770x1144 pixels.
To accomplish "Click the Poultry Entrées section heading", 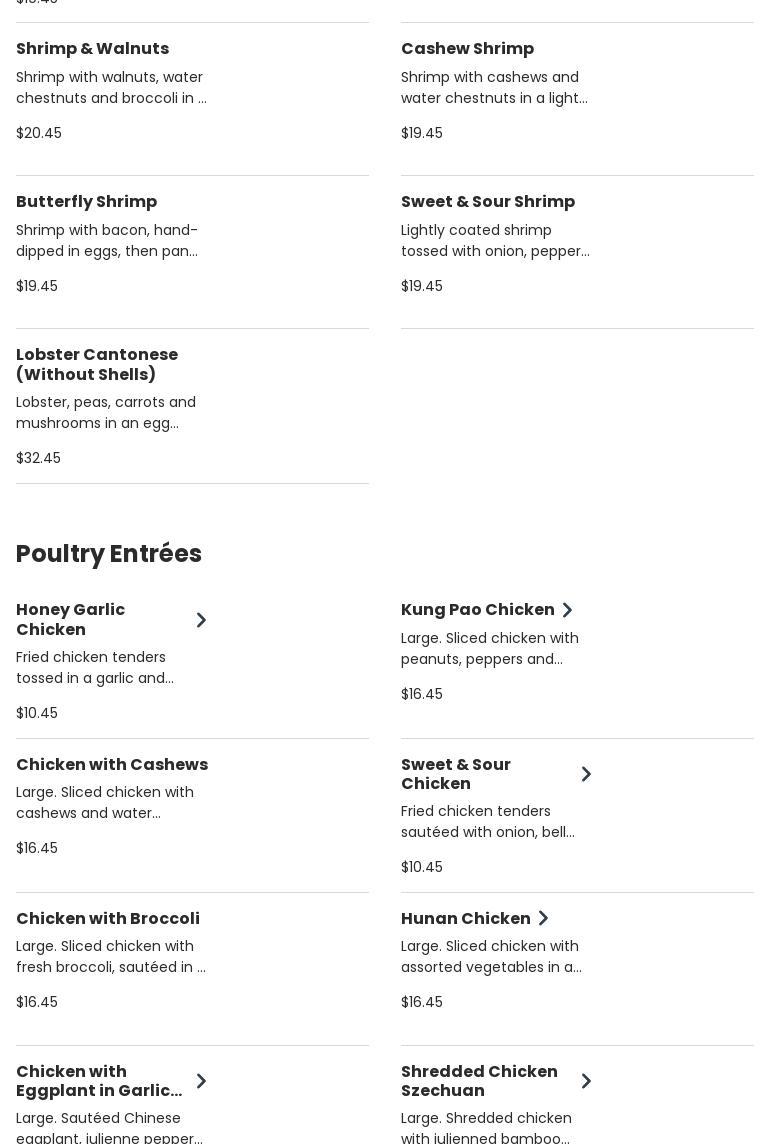I will 109,554.
